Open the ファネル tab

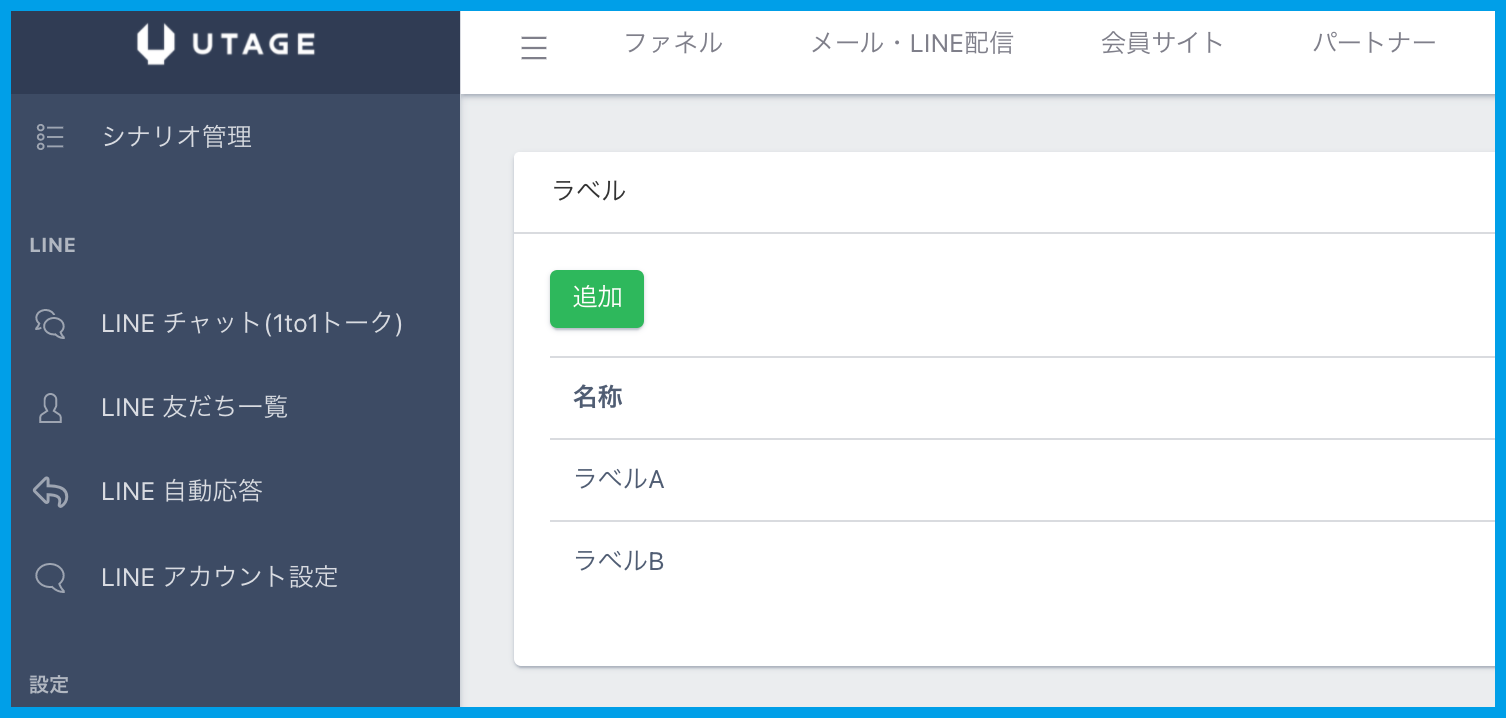[x=673, y=43]
